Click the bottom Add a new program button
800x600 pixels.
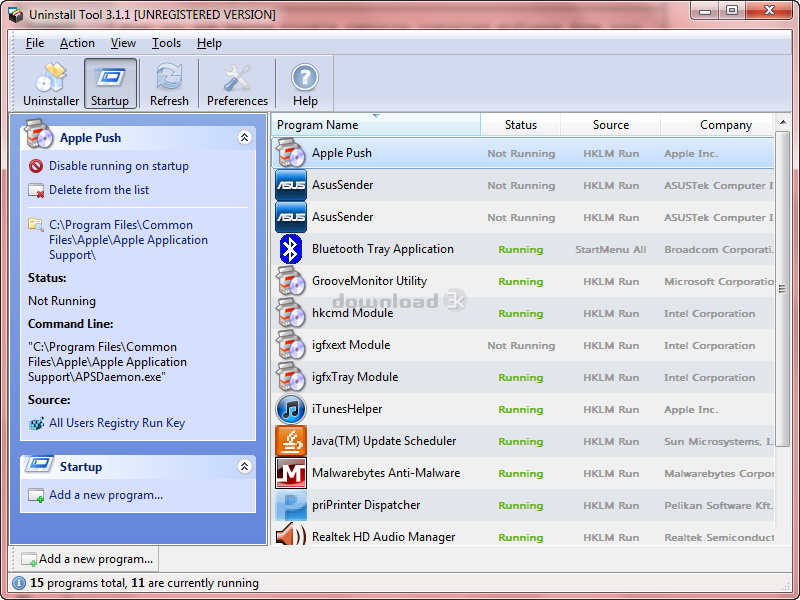point(87,559)
